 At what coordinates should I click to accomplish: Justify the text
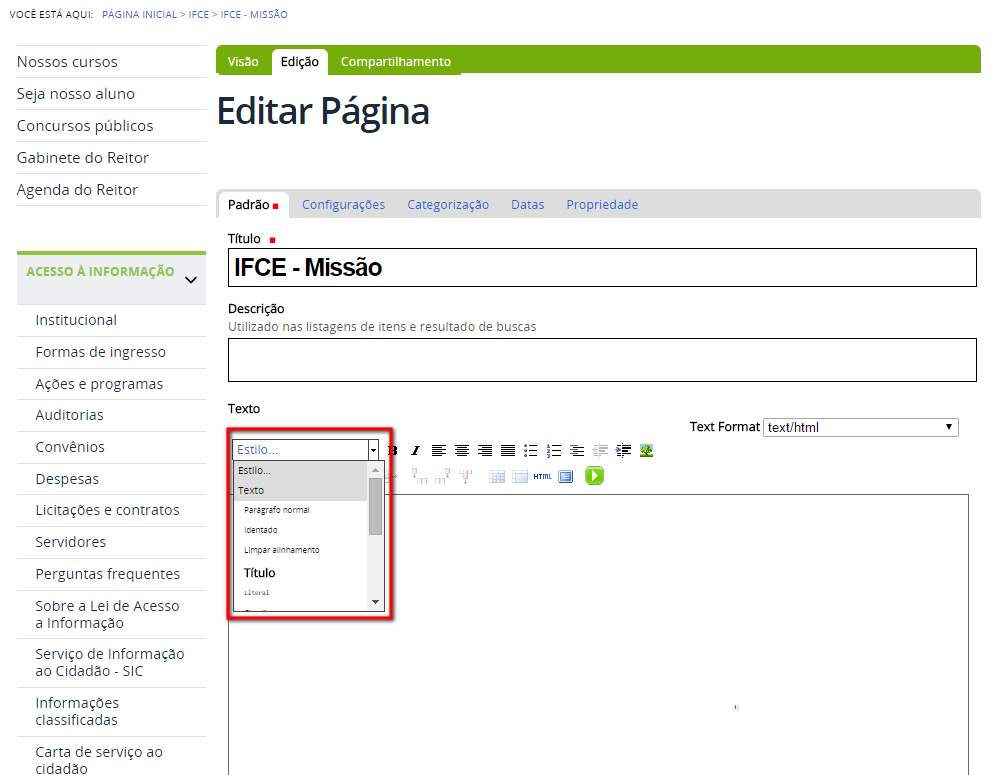click(508, 450)
